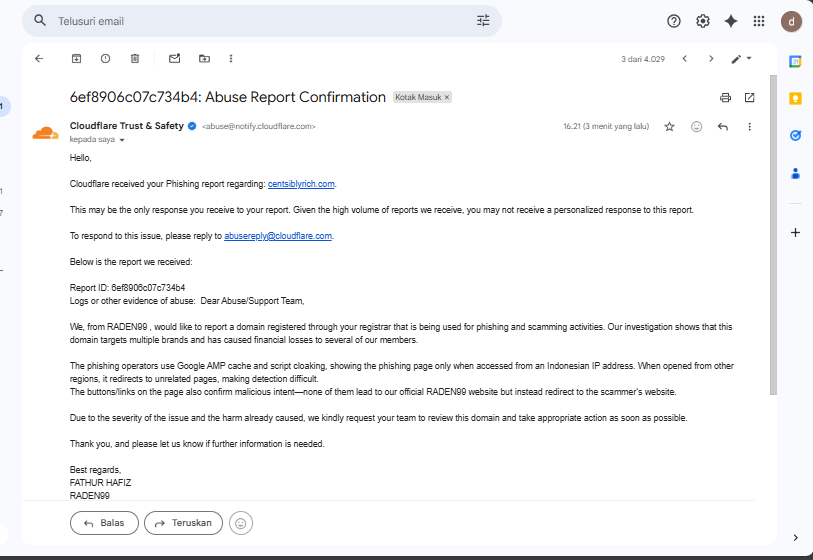Open Google Contacts side panel
This screenshot has height=560, width=813.
795,173
